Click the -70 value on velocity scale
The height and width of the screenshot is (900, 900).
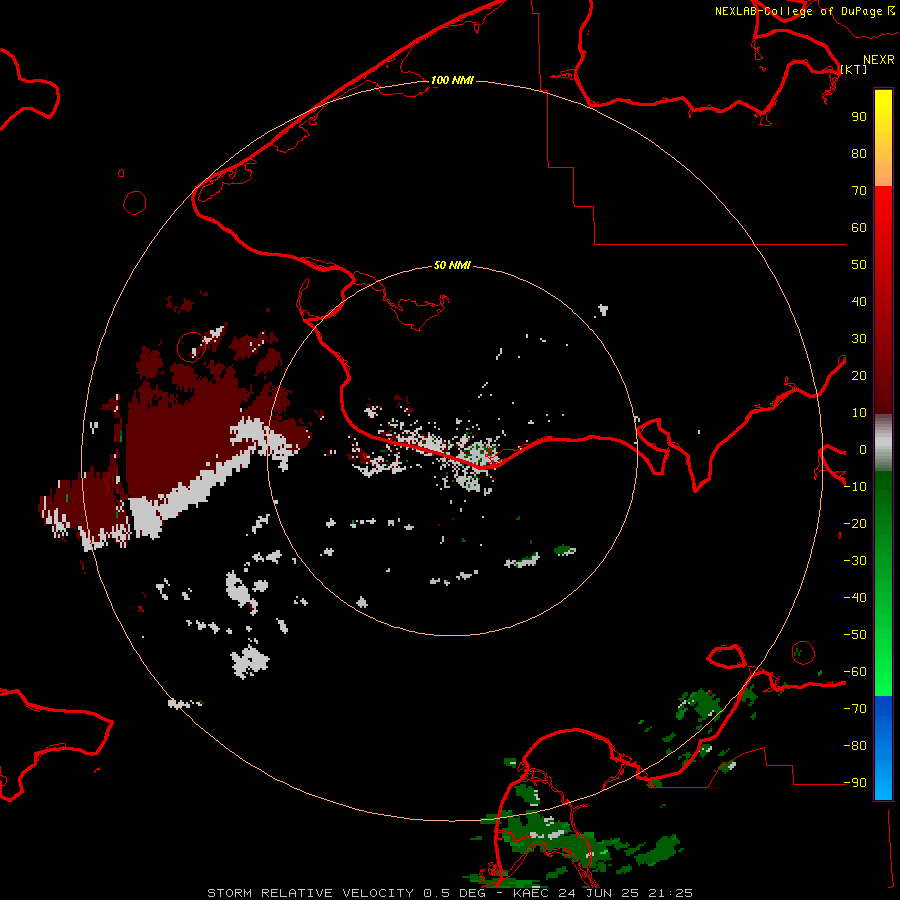[x=855, y=709]
